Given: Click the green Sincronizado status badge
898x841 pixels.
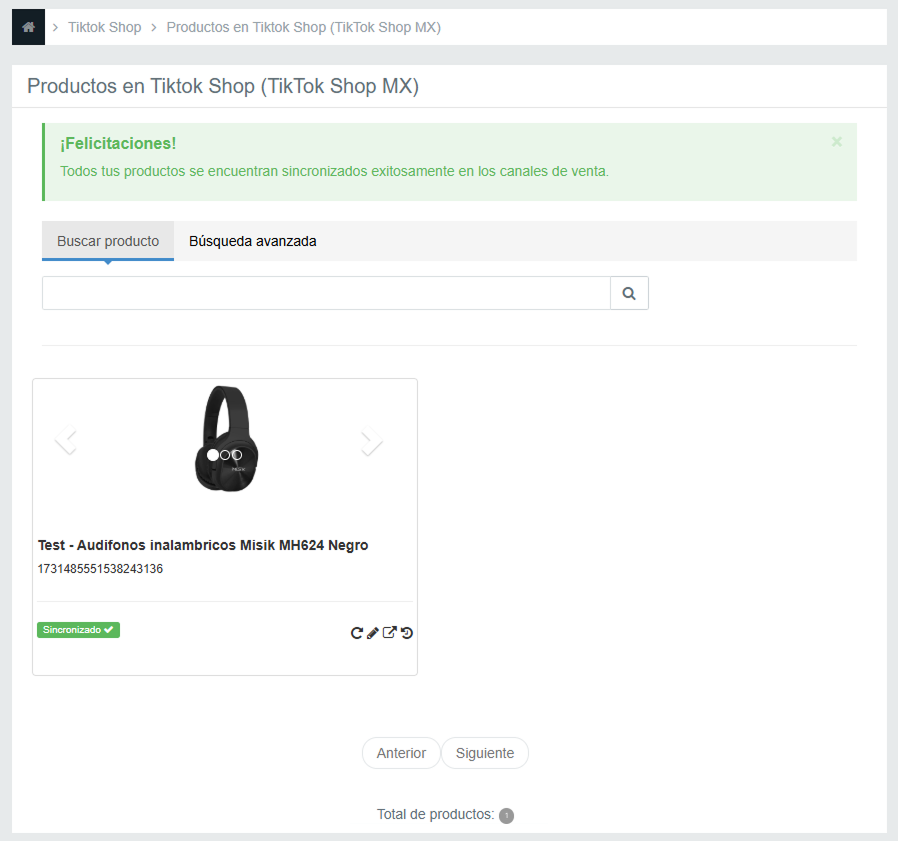Looking at the screenshot, I should pyautogui.click(x=78, y=630).
